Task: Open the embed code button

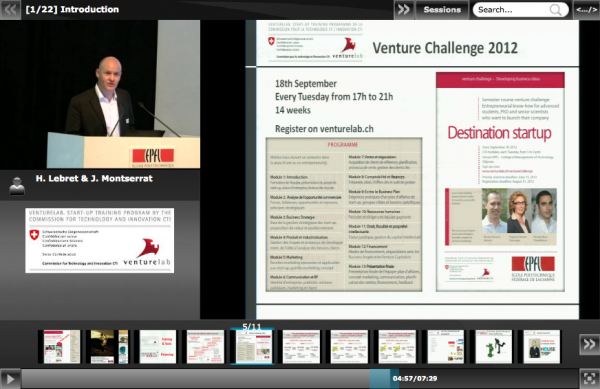Action: (586, 10)
